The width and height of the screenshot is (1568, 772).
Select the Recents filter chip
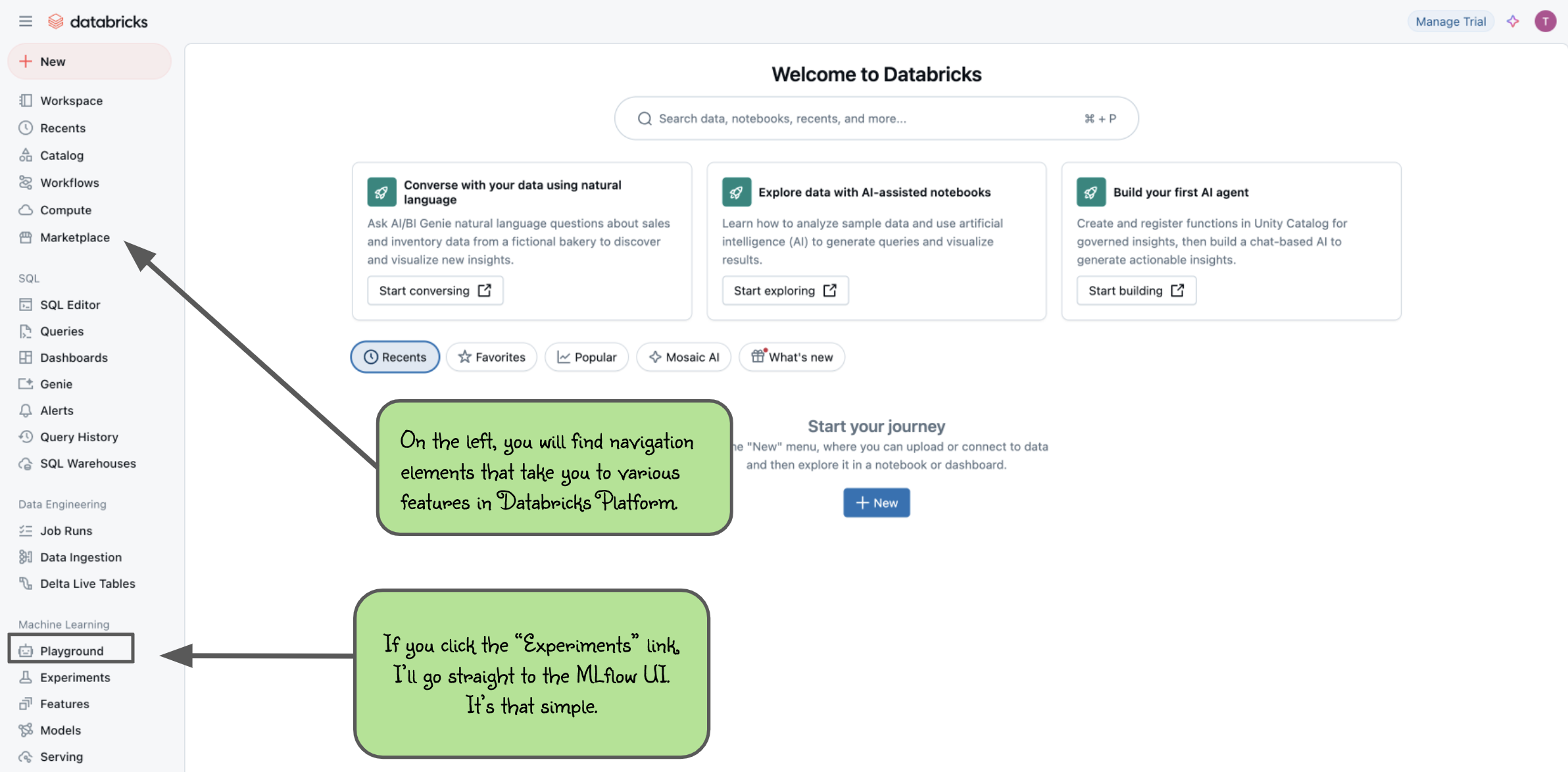click(x=395, y=357)
